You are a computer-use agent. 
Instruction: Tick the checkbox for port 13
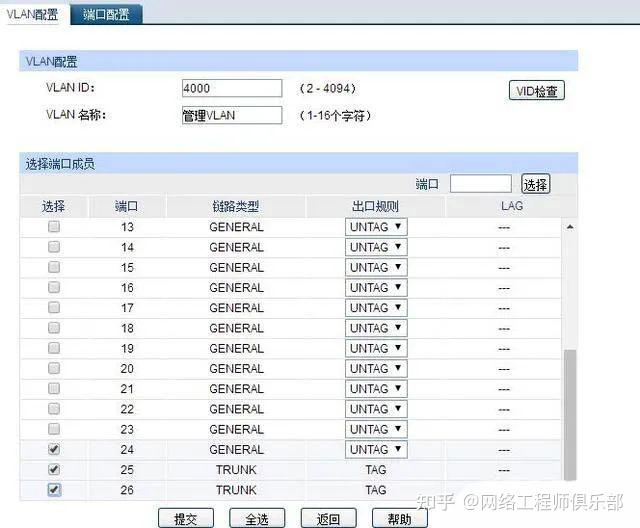[54, 227]
